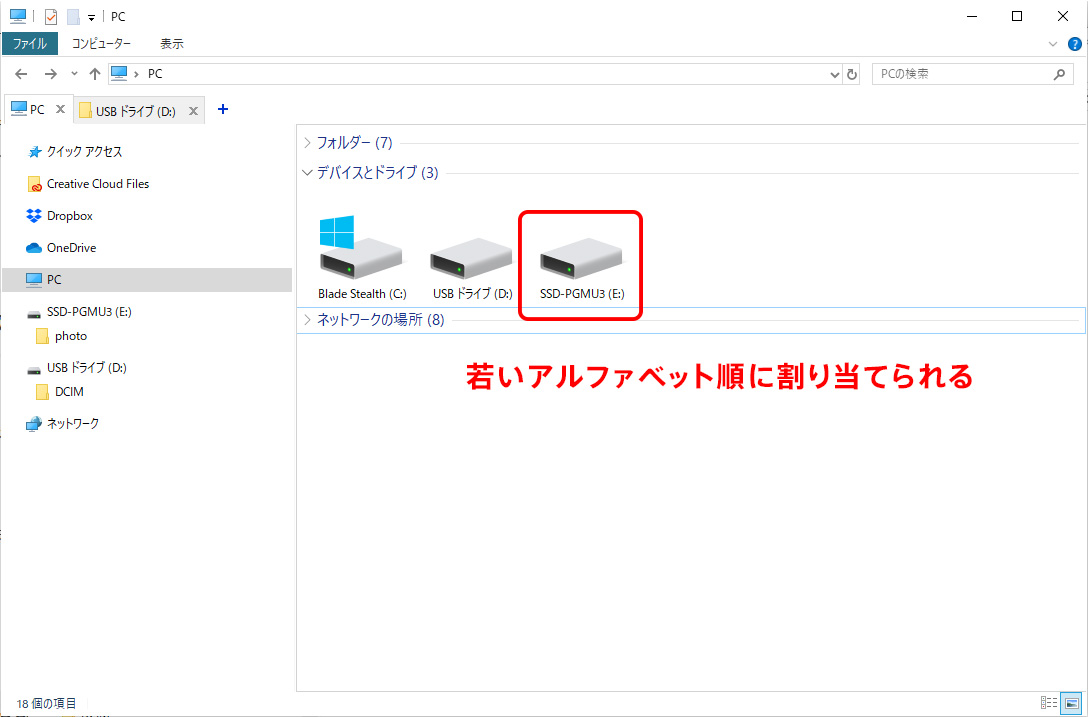Switch to large thumbnail view in status bar
This screenshot has height=717, width=1088.
(x=1072, y=703)
